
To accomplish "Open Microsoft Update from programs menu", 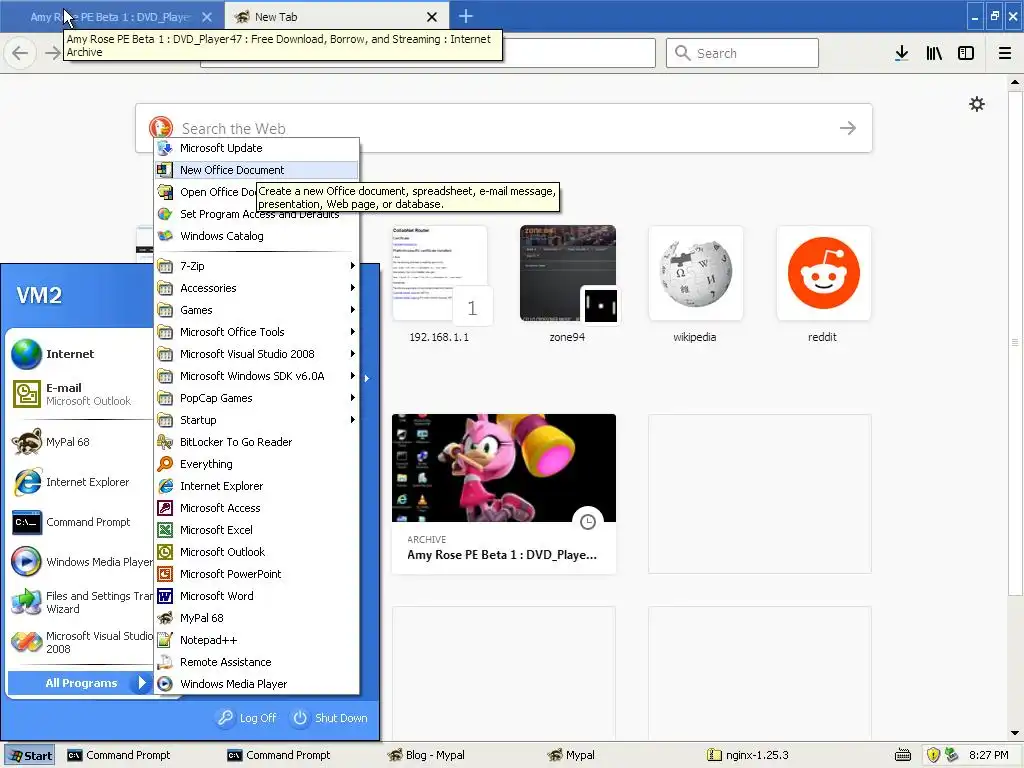I will point(257,148).
